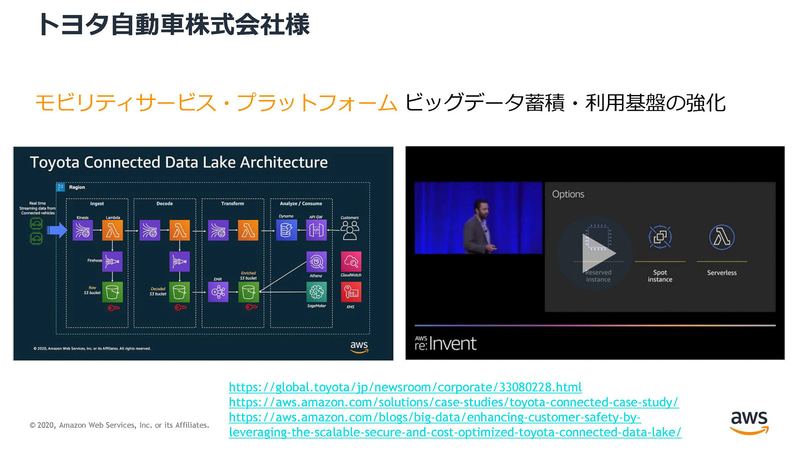This screenshot has width=800, height=450.
Task: Select the Decoded S3 bucket icon
Action: [x=180, y=292]
